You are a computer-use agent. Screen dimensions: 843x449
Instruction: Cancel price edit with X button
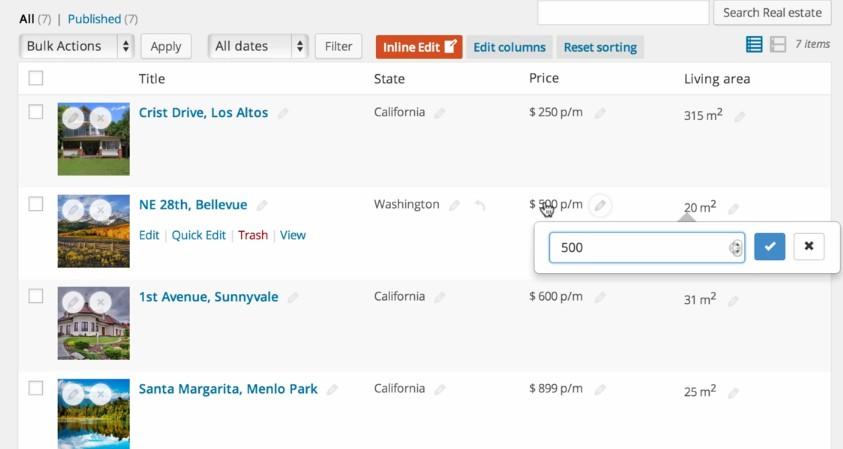tap(809, 247)
